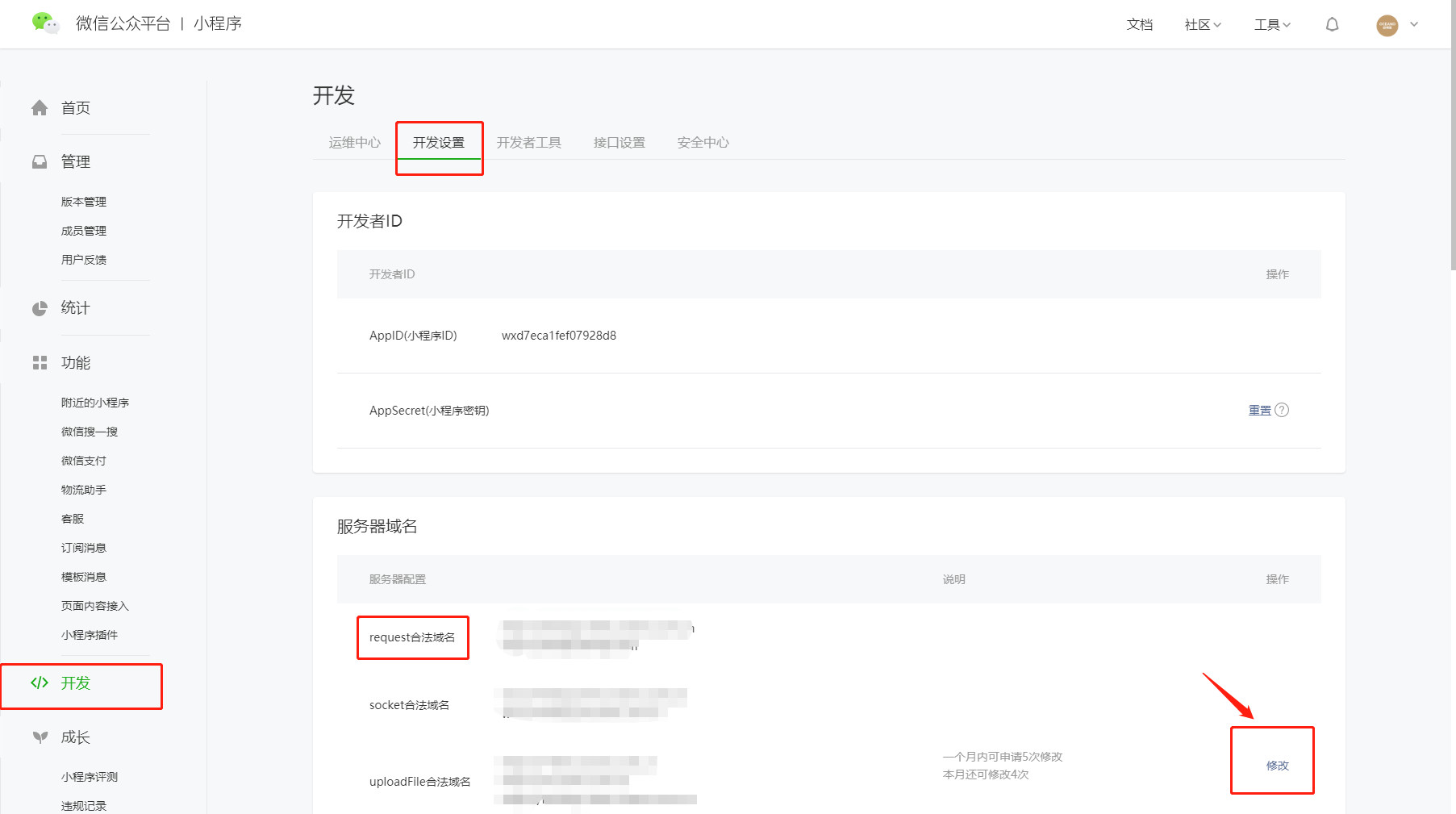Switch to the 运维中心 tab
The height and width of the screenshot is (814, 1456).
tap(354, 143)
